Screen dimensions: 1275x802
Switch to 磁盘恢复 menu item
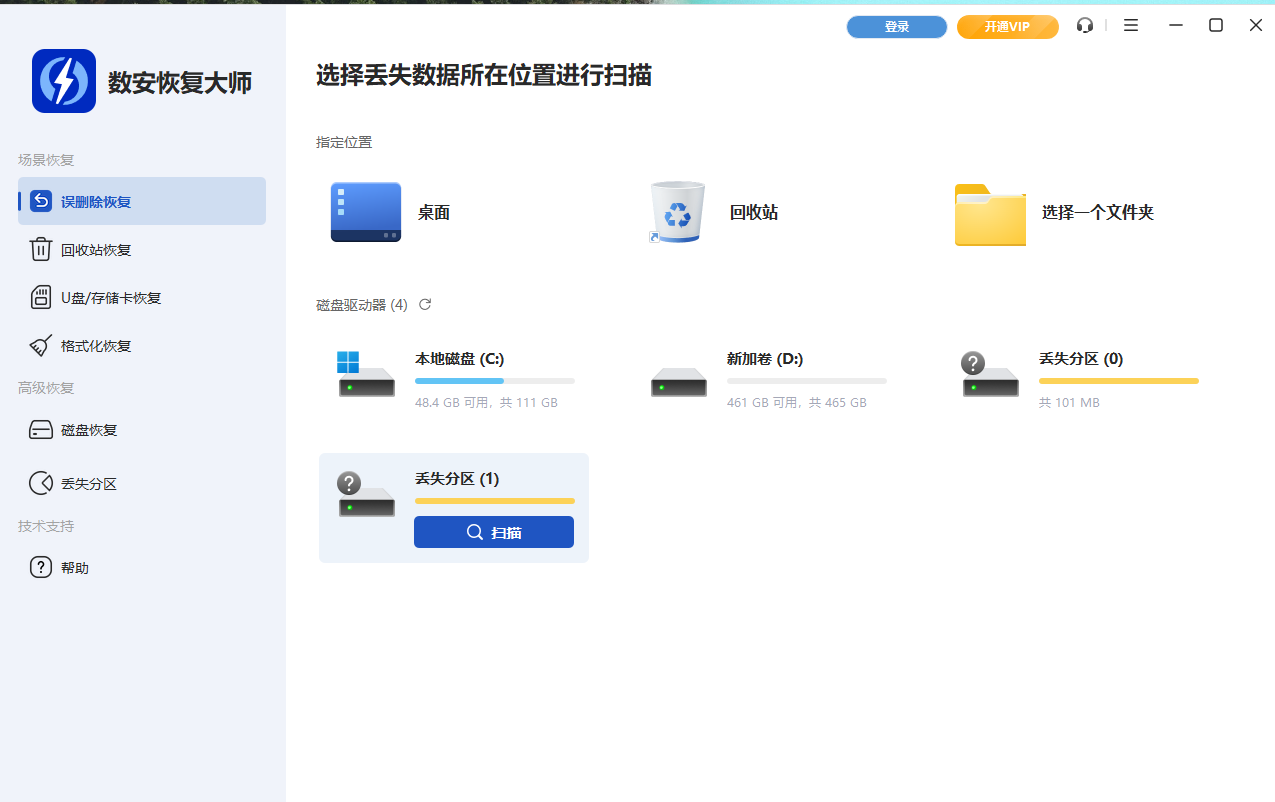point(142,430)
